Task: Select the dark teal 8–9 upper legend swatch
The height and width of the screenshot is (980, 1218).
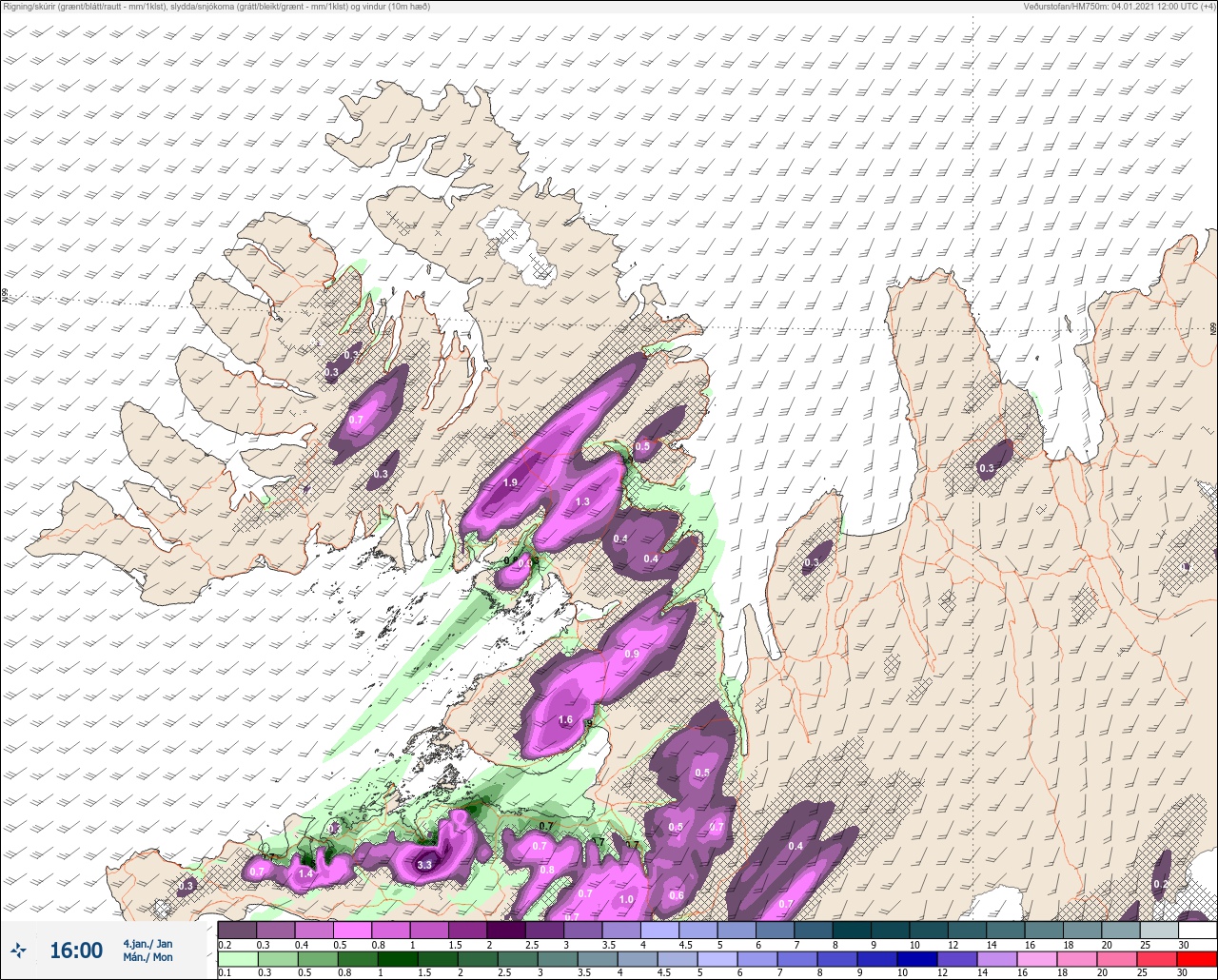Action: [x=852, y=930]
